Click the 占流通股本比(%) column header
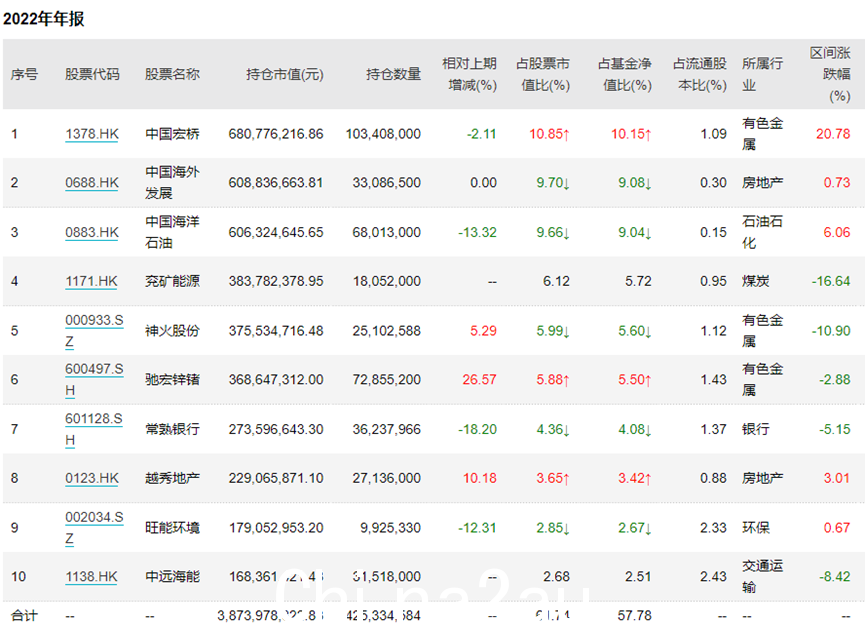Viewport: 865px width, 628px height. [x=700, y=74]
